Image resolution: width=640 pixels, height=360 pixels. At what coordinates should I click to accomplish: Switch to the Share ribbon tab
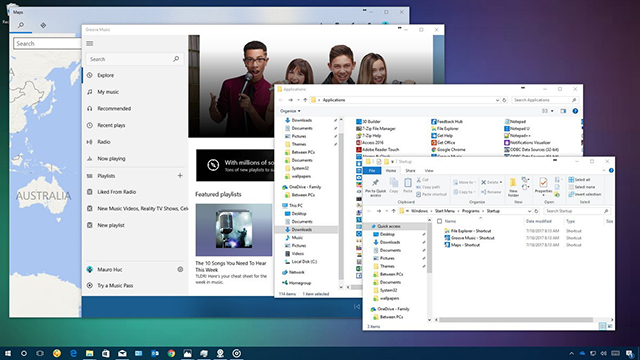pos(410,171)
